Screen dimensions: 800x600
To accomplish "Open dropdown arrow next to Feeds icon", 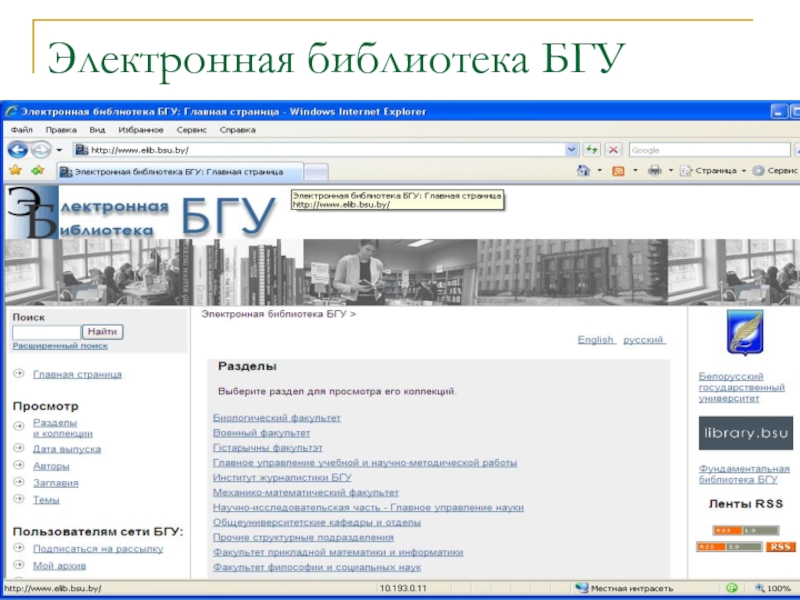I will click(x=635, y=170).
